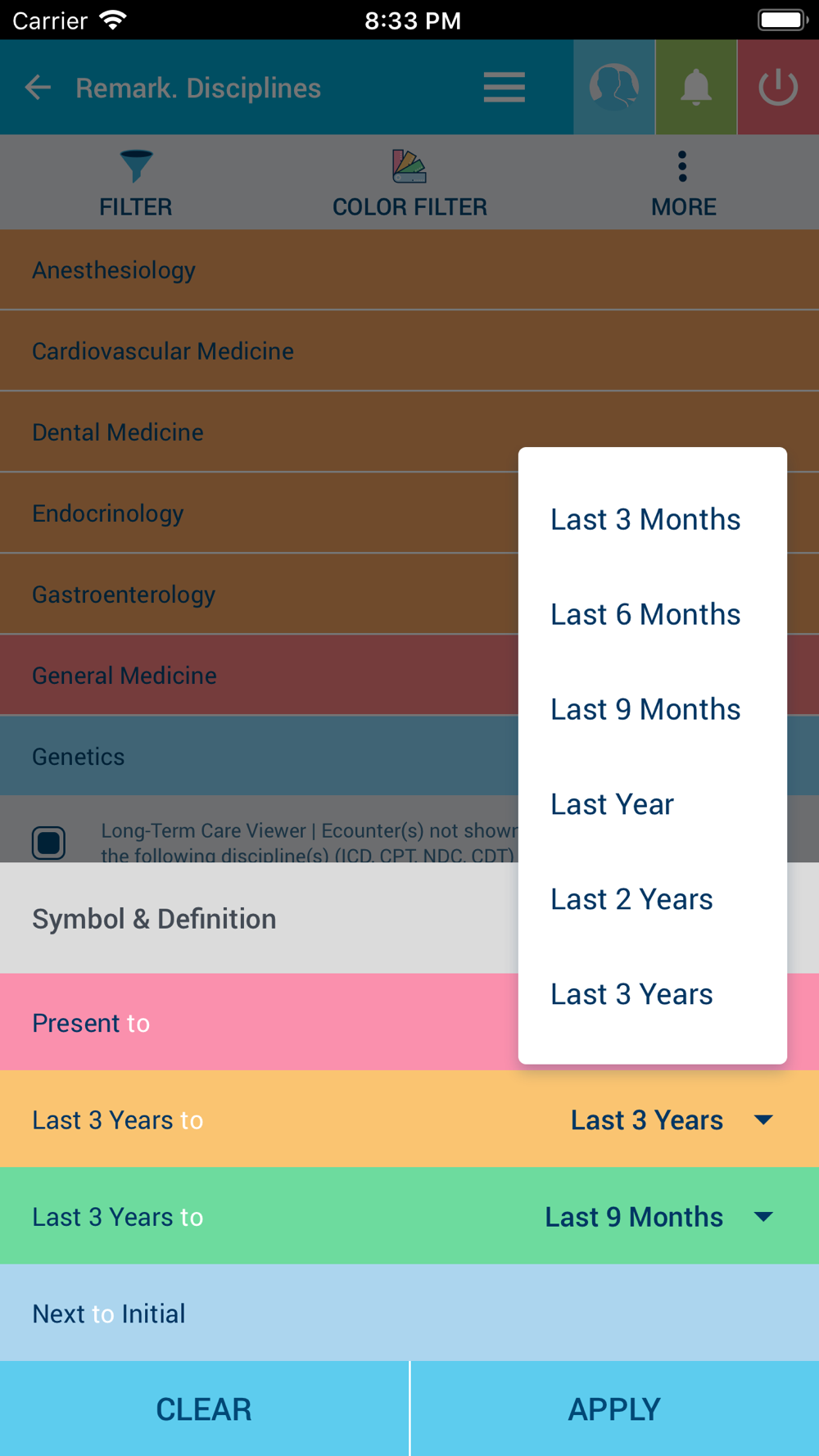Click the CLEAR button

204,1409
